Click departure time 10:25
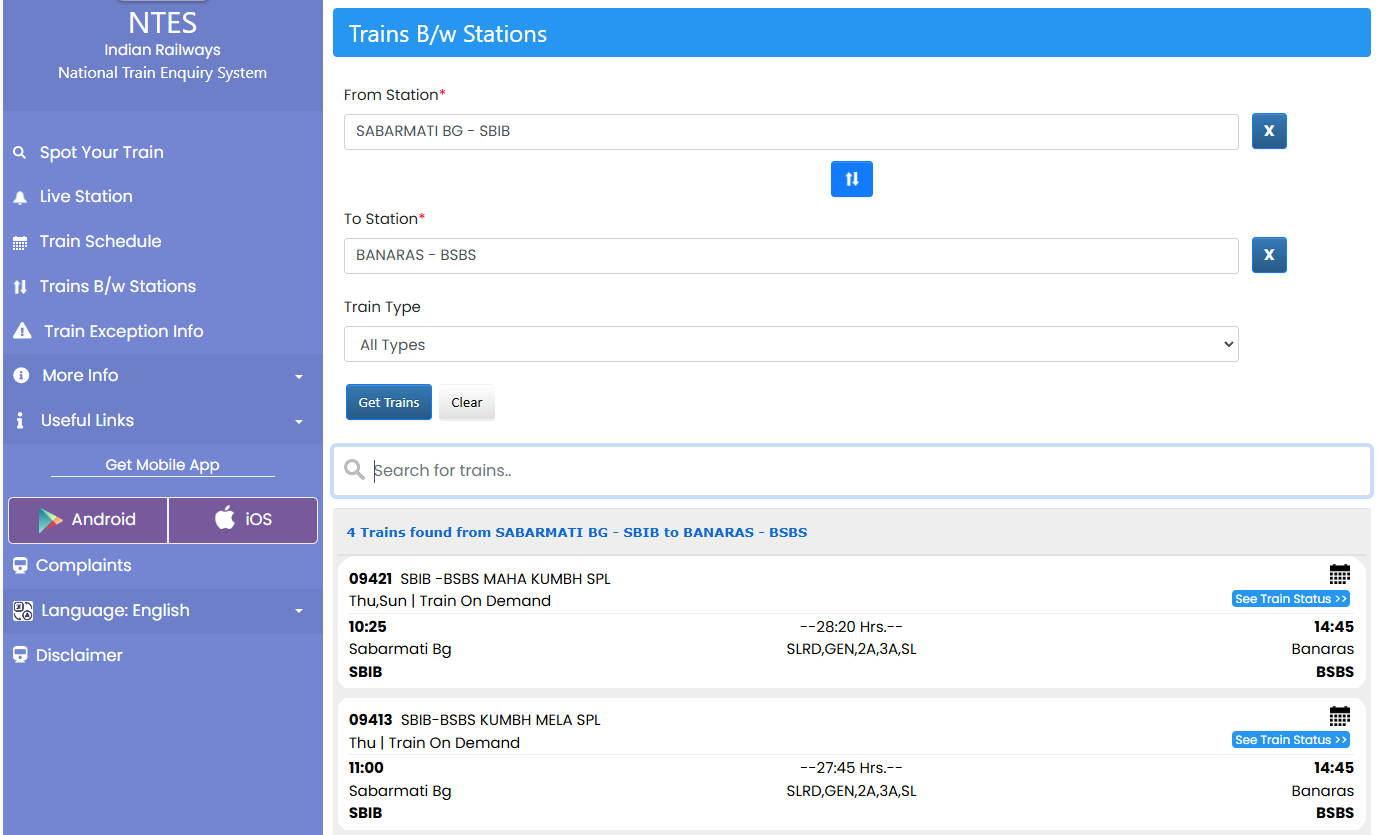The width and height of the screenshot is (1377, 835). (366, 627)
